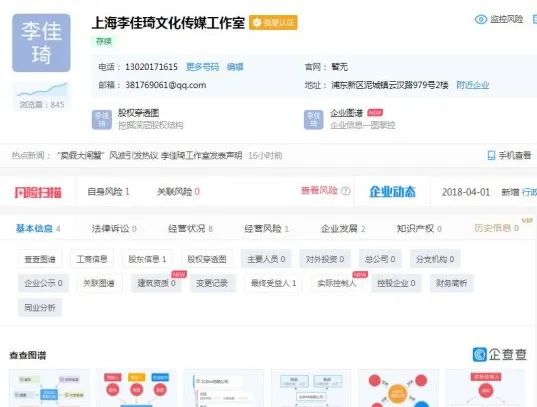The image size is (537, 407).
Task: Click the 工商信息 button
Action: (x=92, y=259)
